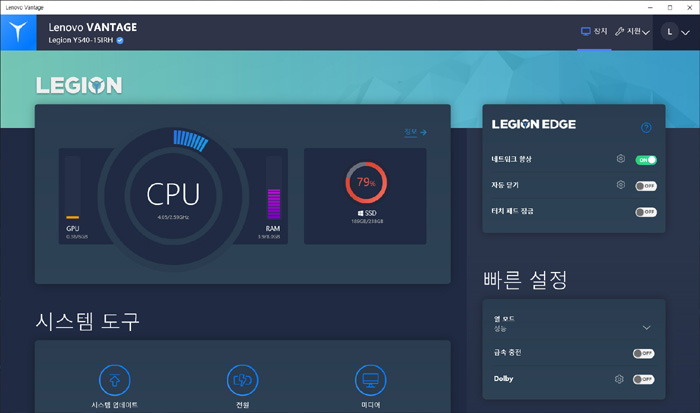Maximize the Lenovo Vantage window

pyautogui.click(x=670, y=8)
